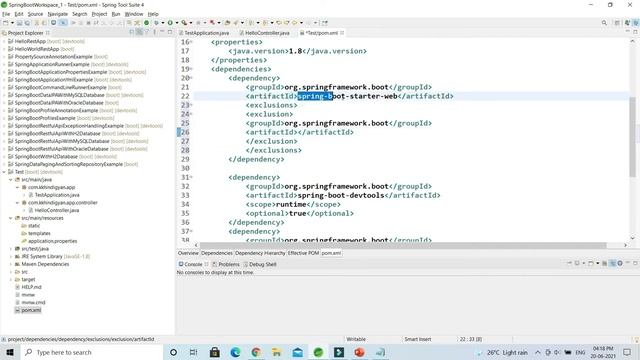Expand the Maven Dependencies node
The image size is (640, 360).
click(11, 264)
